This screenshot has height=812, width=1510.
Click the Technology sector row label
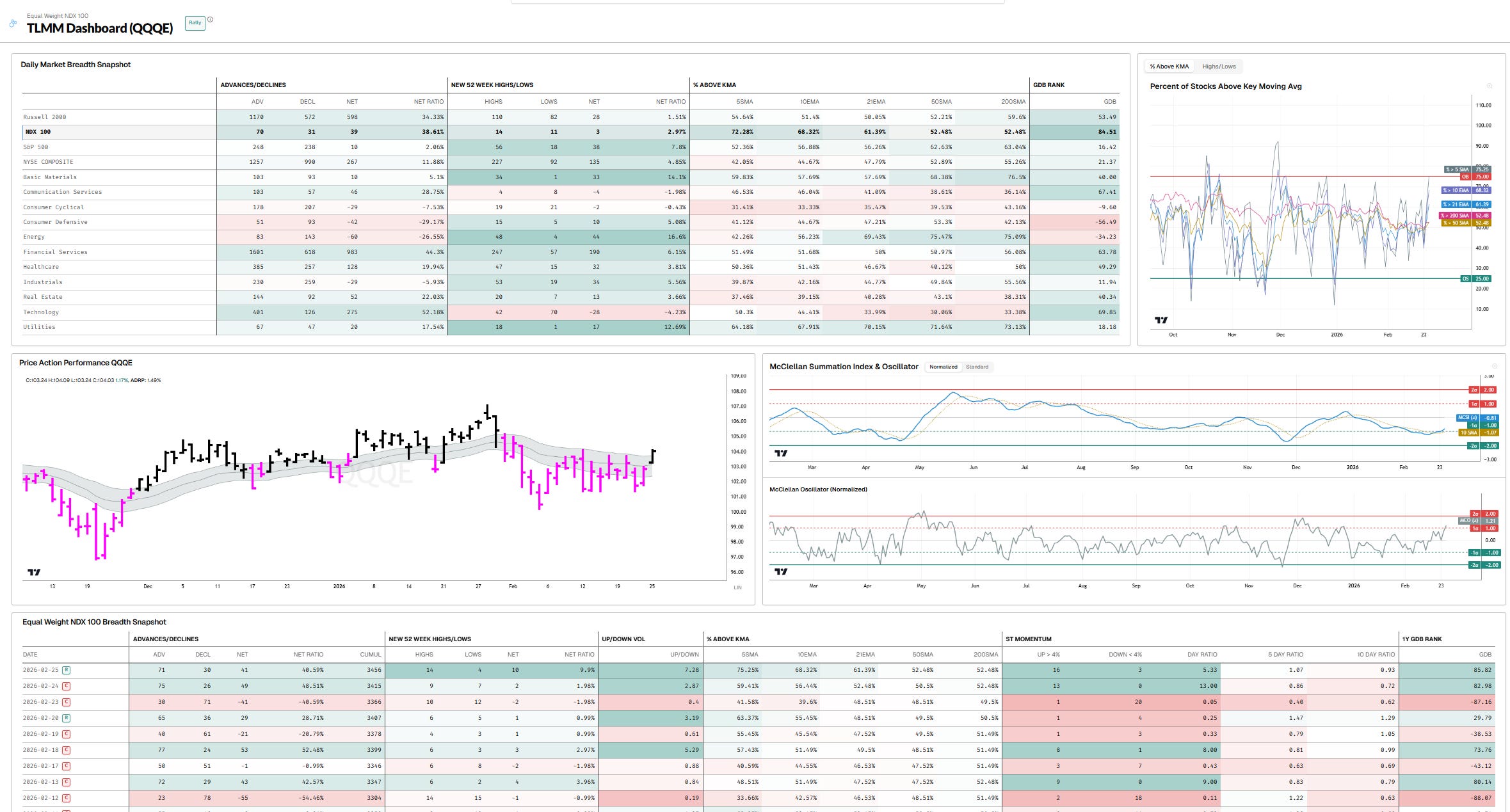click(x=41, y=312)
